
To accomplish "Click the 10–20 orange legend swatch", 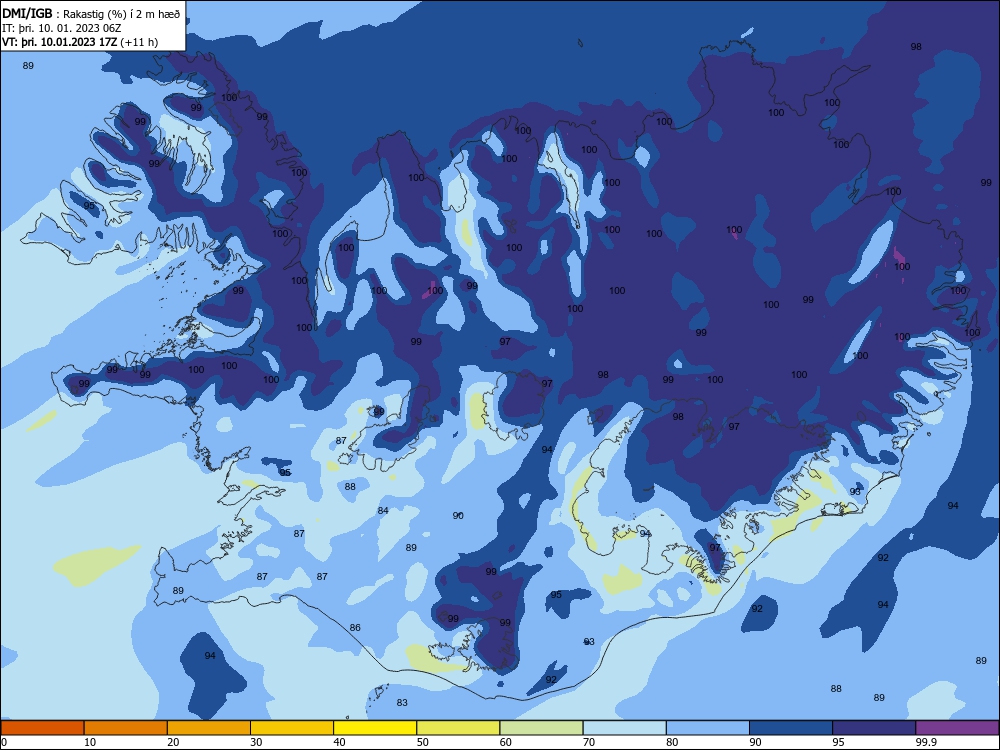I will click(126, 728).
